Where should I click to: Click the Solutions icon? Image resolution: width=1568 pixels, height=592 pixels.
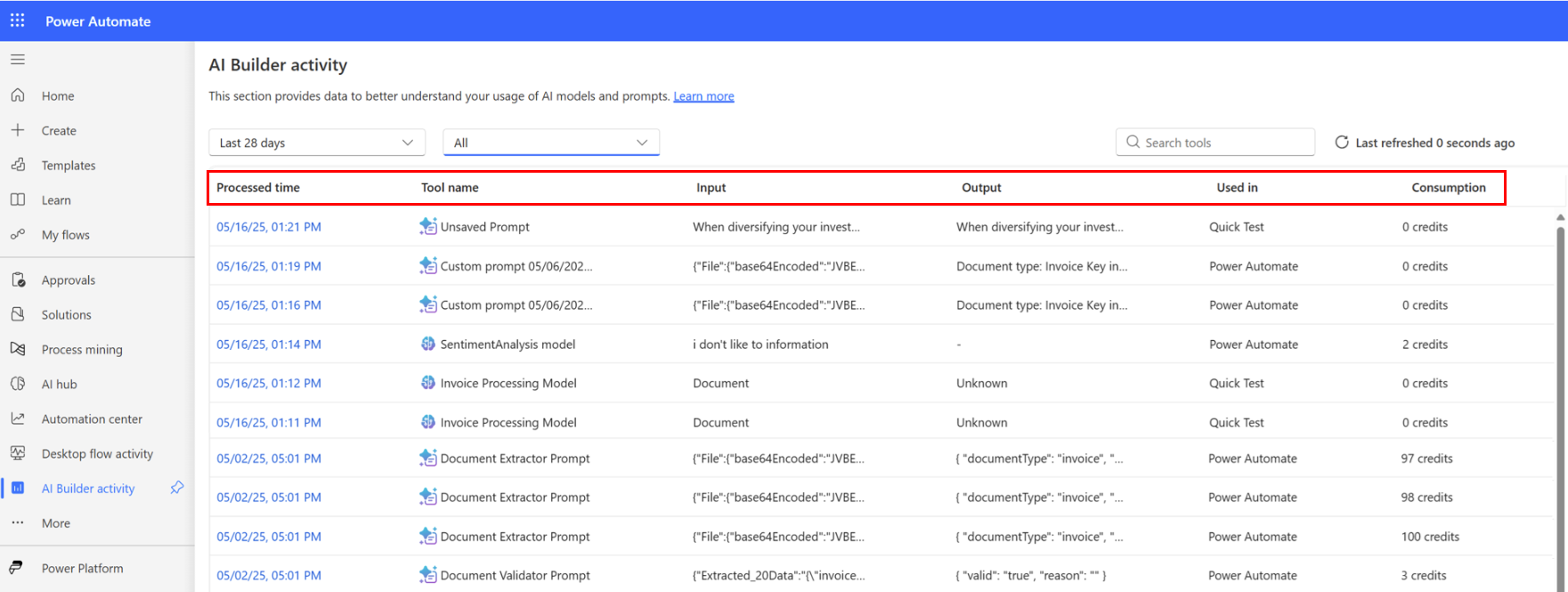(x=18, y=314)
